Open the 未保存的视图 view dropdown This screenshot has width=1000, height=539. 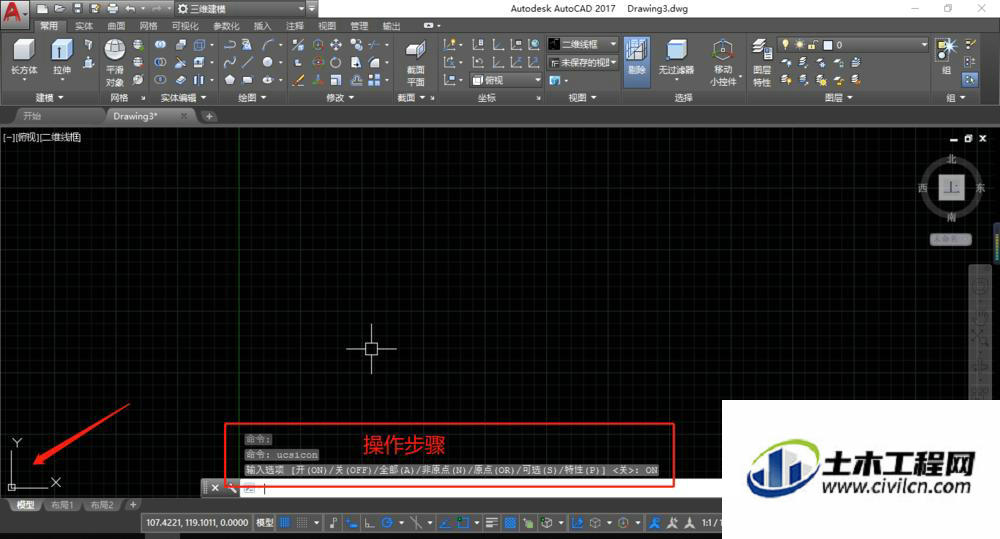[583, 63]
